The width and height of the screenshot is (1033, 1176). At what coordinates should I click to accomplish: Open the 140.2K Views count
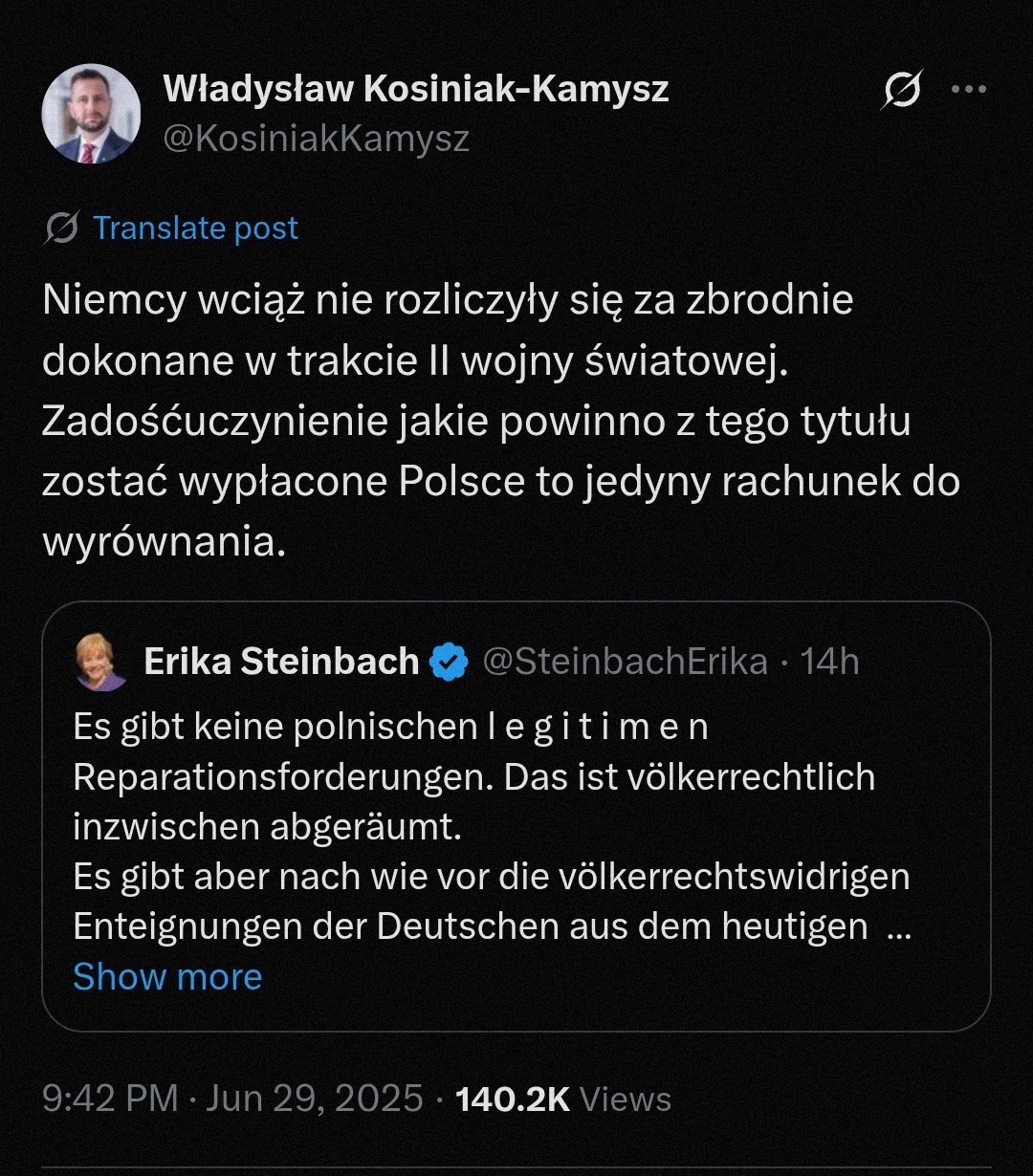click(563, 1099)
